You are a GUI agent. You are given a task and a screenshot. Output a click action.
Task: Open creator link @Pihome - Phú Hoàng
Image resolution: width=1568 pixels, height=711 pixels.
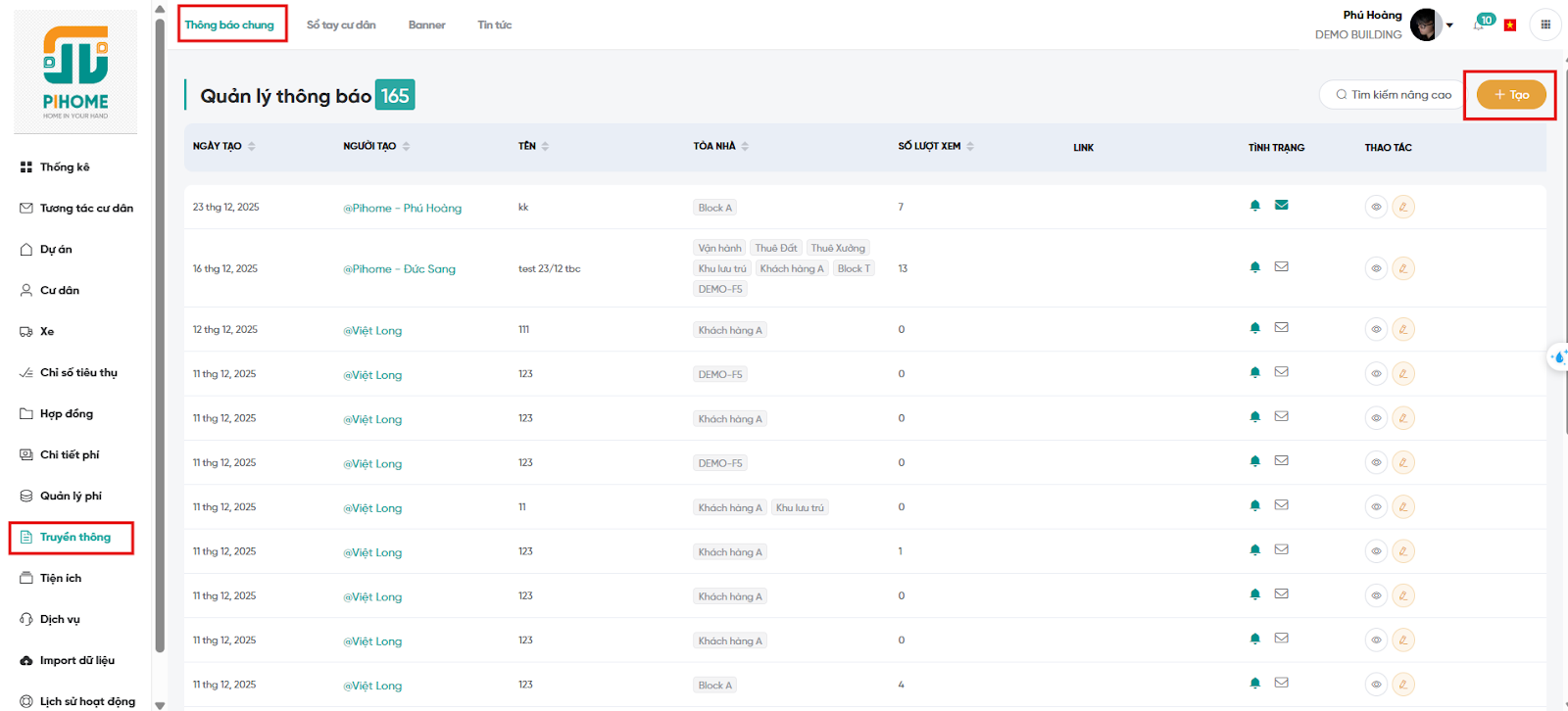pyautogui.click(x=402, y=208)
